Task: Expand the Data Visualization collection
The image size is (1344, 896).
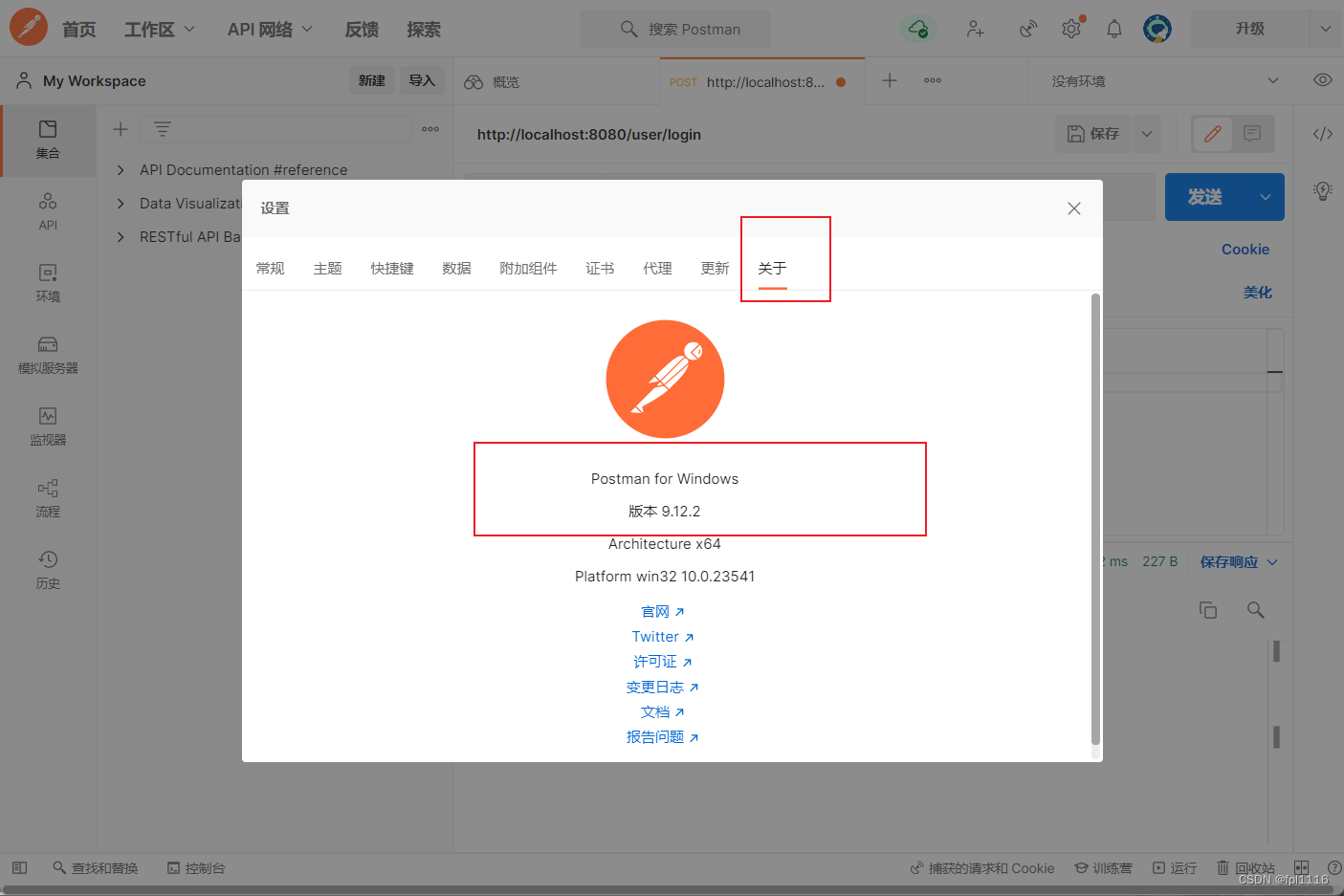Action: [121, 204]
